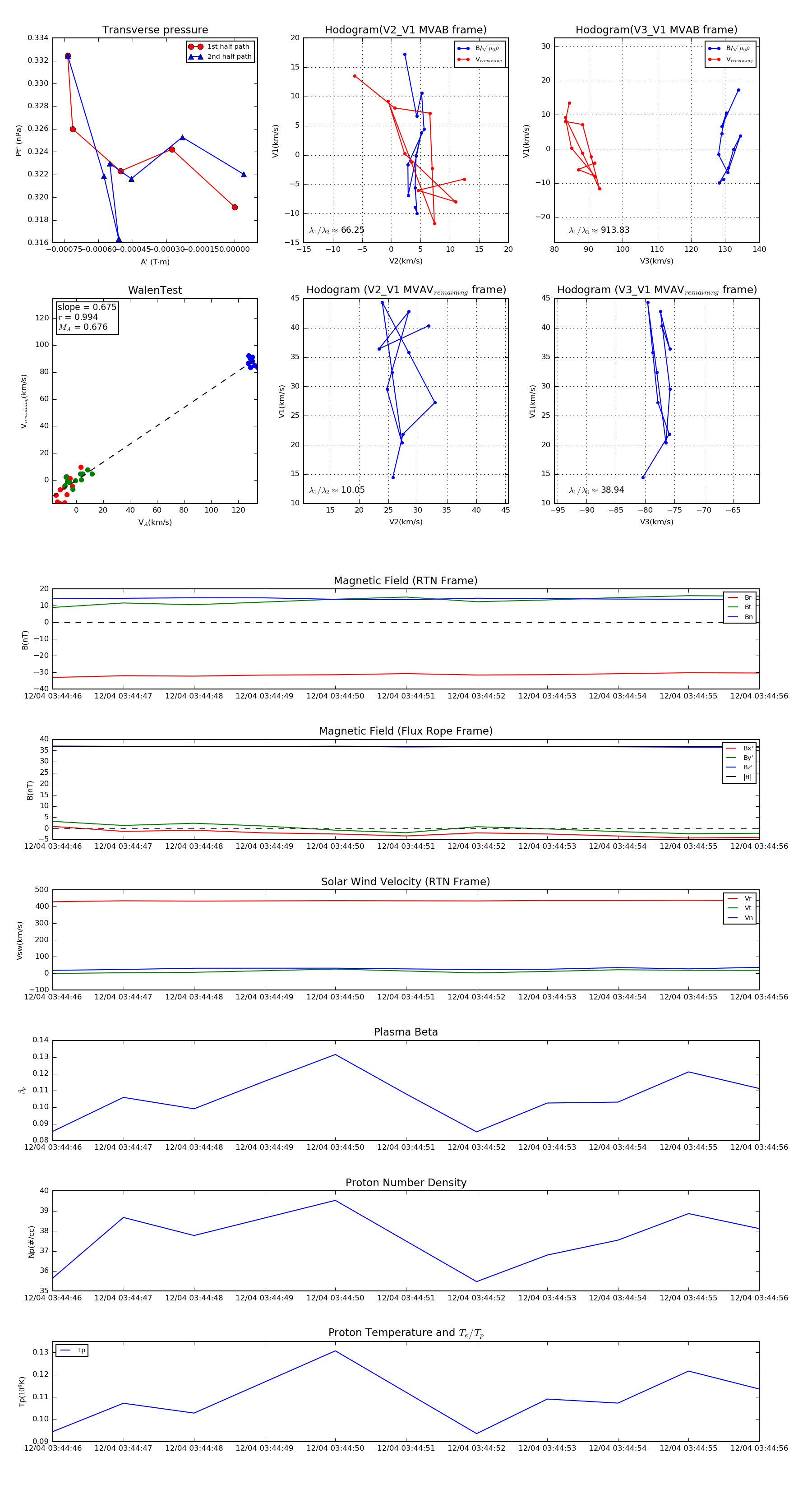Click the λ1/λ3 ≈ 913.83 annotation

click(x=600, y=230)
